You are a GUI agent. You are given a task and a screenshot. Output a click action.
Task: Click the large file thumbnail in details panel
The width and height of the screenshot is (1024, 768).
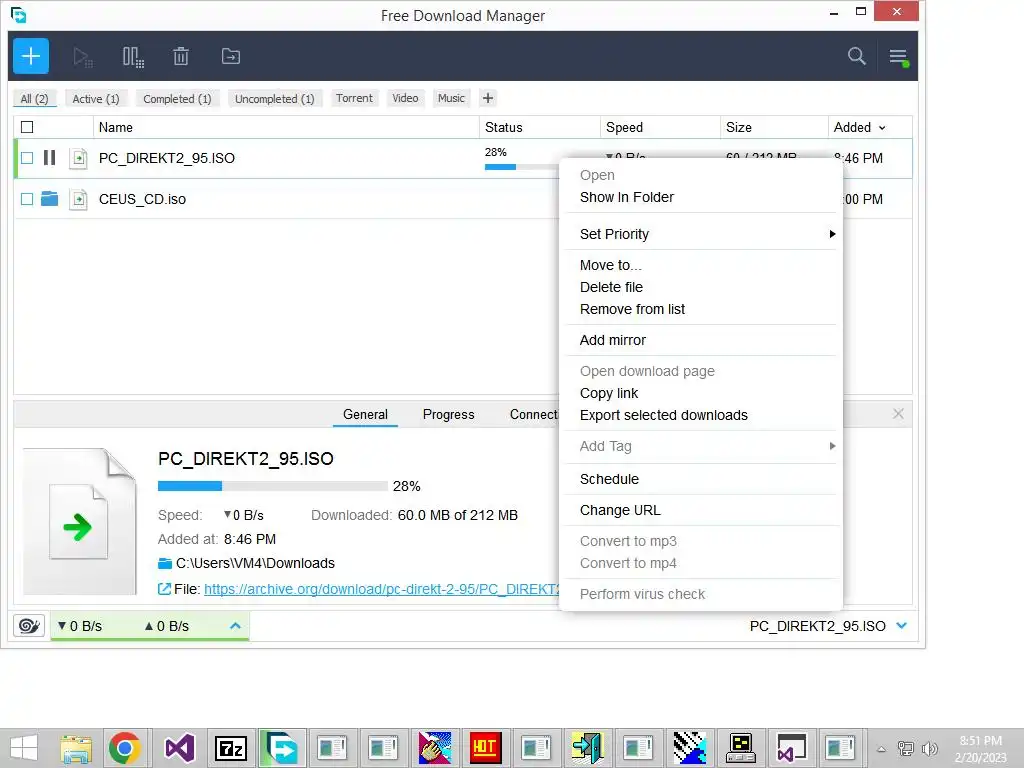click(80, 521)
